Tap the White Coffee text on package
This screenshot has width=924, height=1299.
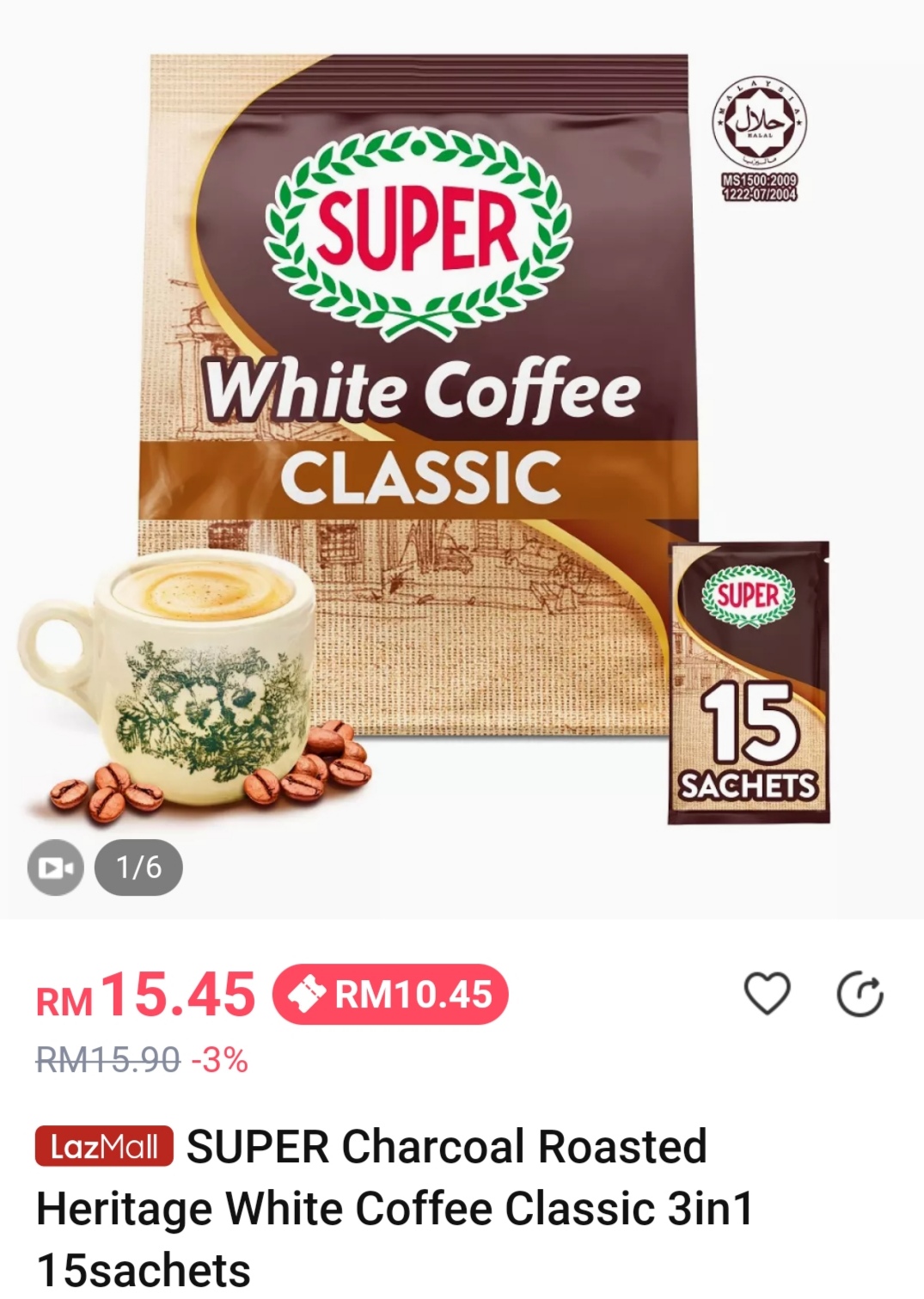[420, 389]
